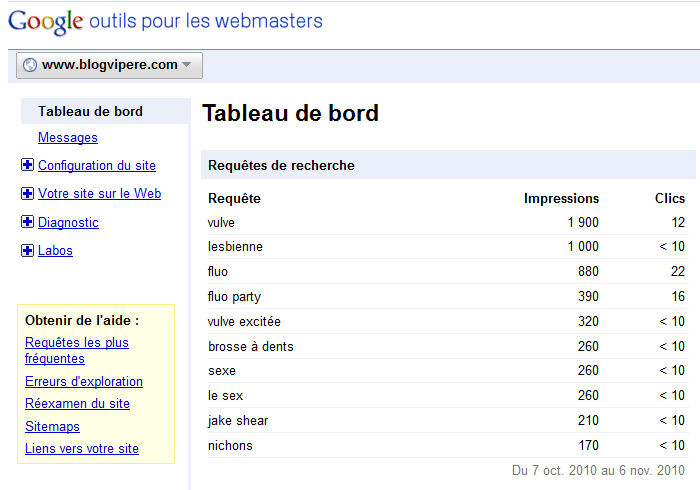Click the 1 900 impressions value
This screenshot has width=700, height=490.
[x=583, y=222]
